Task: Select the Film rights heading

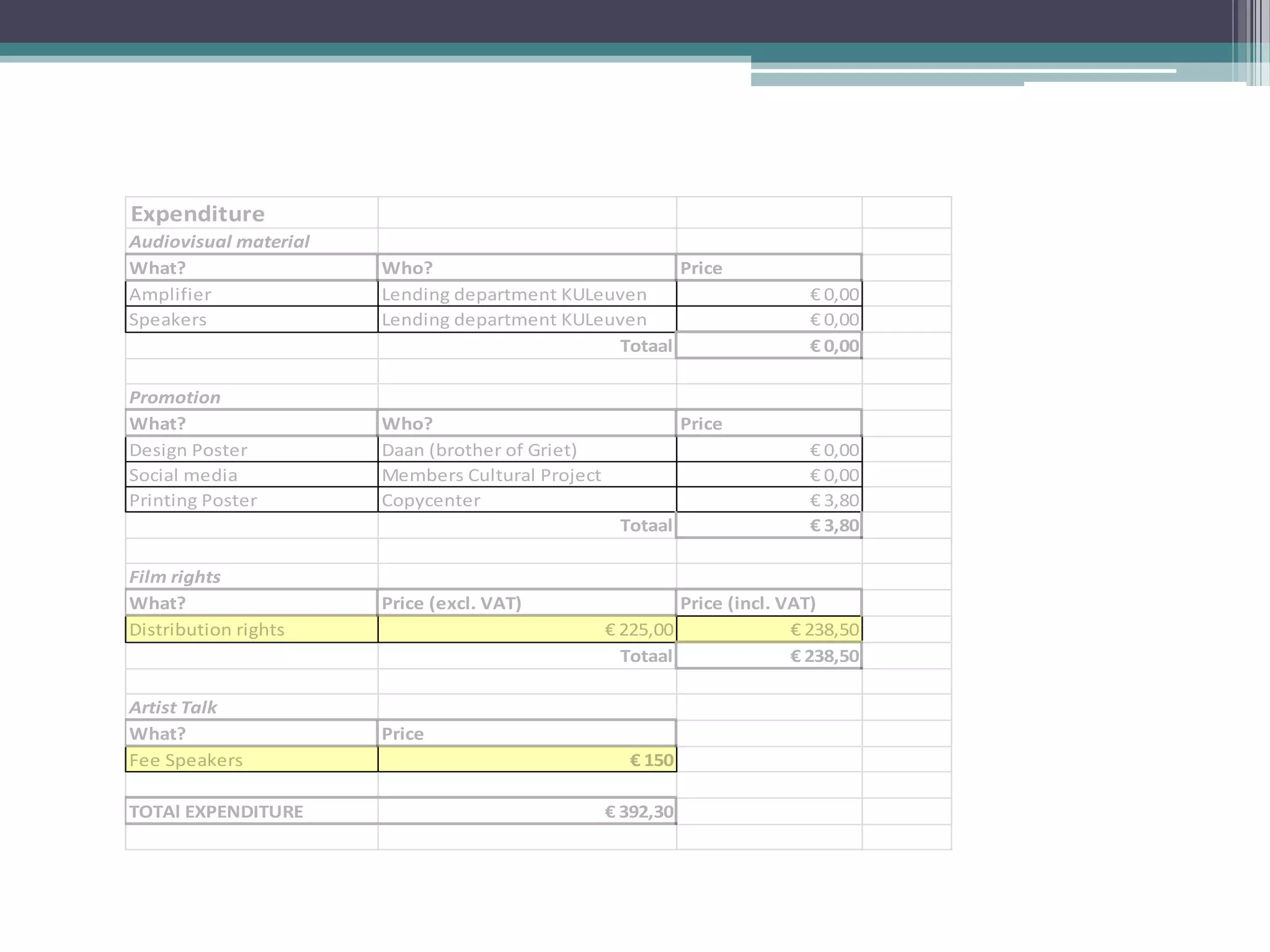Action: 175,577
